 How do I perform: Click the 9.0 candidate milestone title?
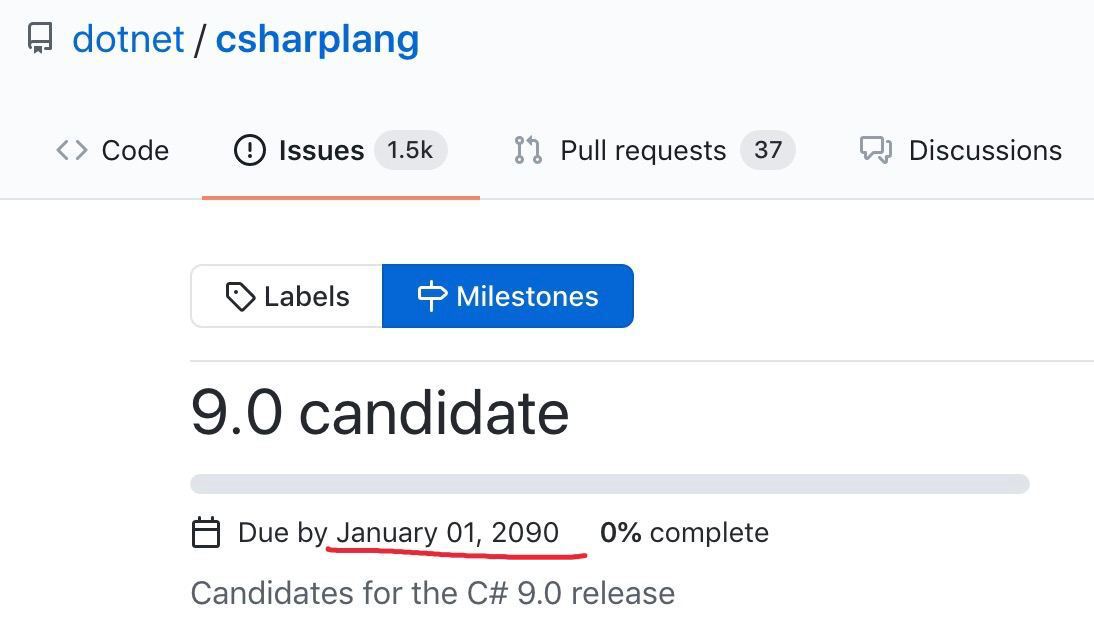click(380, 413)
